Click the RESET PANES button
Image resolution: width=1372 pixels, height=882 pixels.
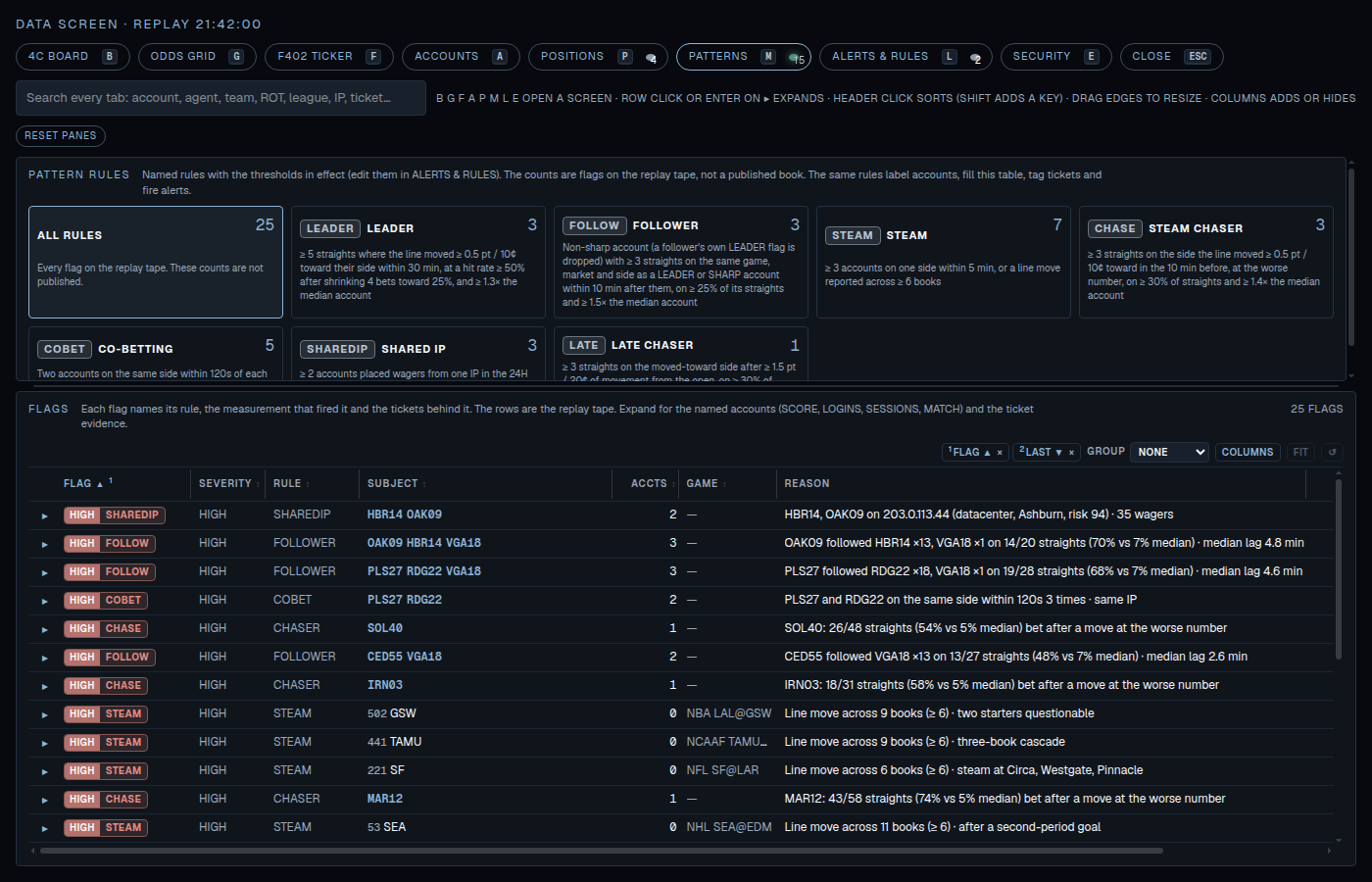point(61,136)
